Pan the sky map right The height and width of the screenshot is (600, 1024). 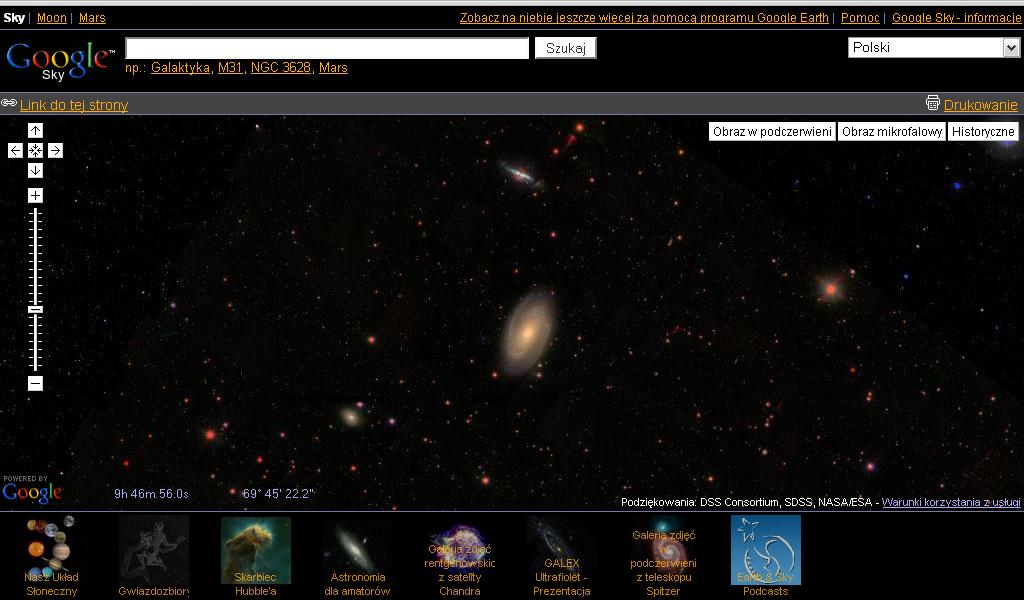(56, 150)
